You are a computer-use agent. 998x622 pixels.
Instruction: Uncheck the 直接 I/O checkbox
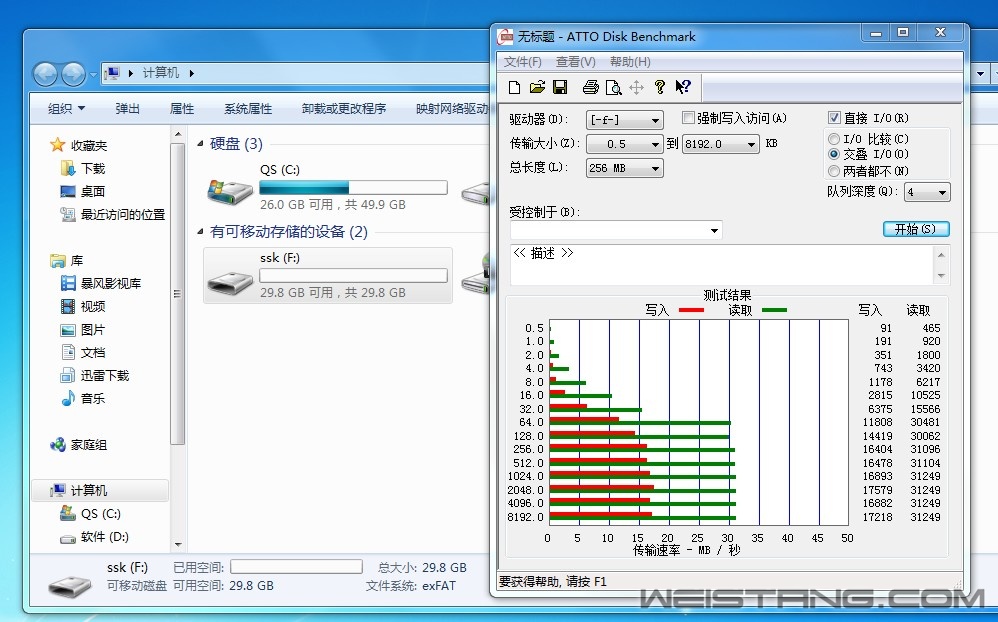point(835,118)
